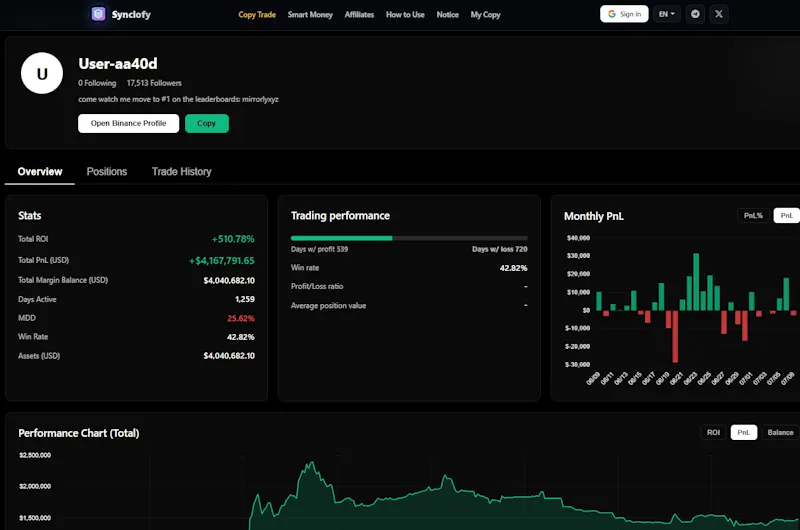This screenshot has width=800, height=530.
Task: Click the largest red bar in Monthly PnL
Action: click(675, 337)
